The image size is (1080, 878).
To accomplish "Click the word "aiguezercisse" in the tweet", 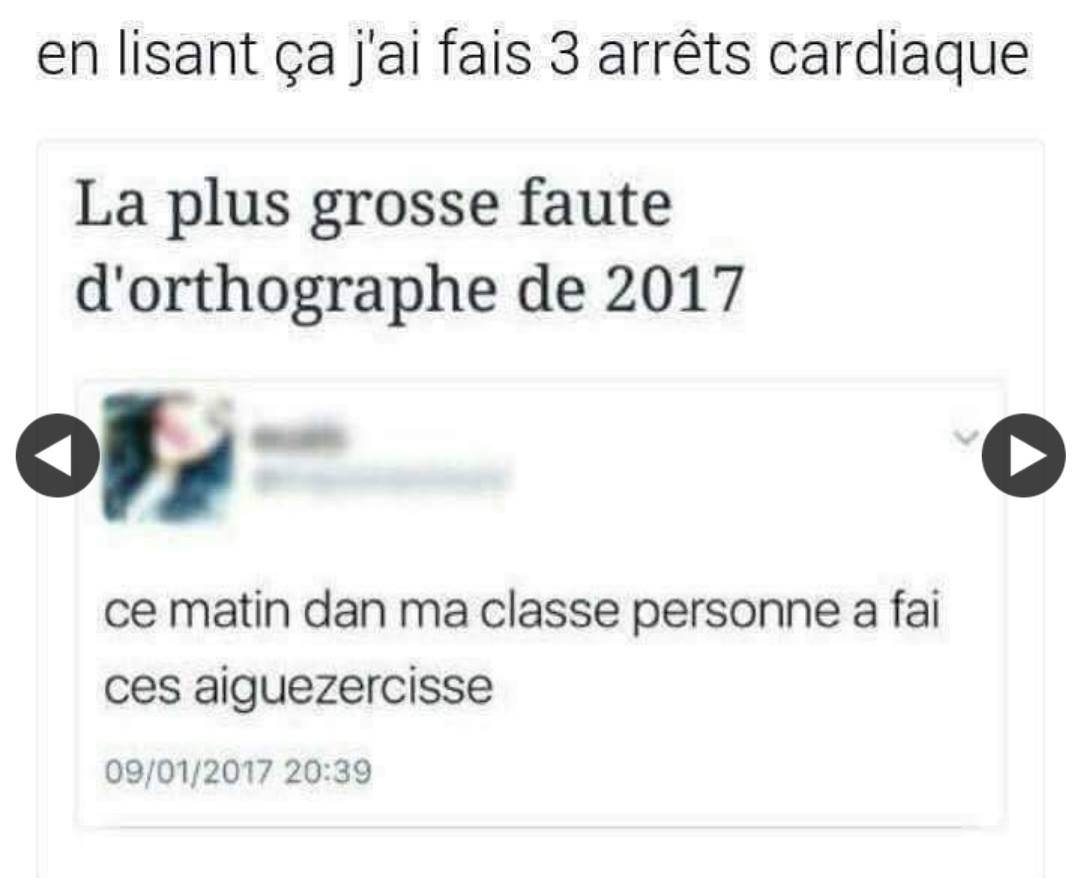I will (344, 687).
